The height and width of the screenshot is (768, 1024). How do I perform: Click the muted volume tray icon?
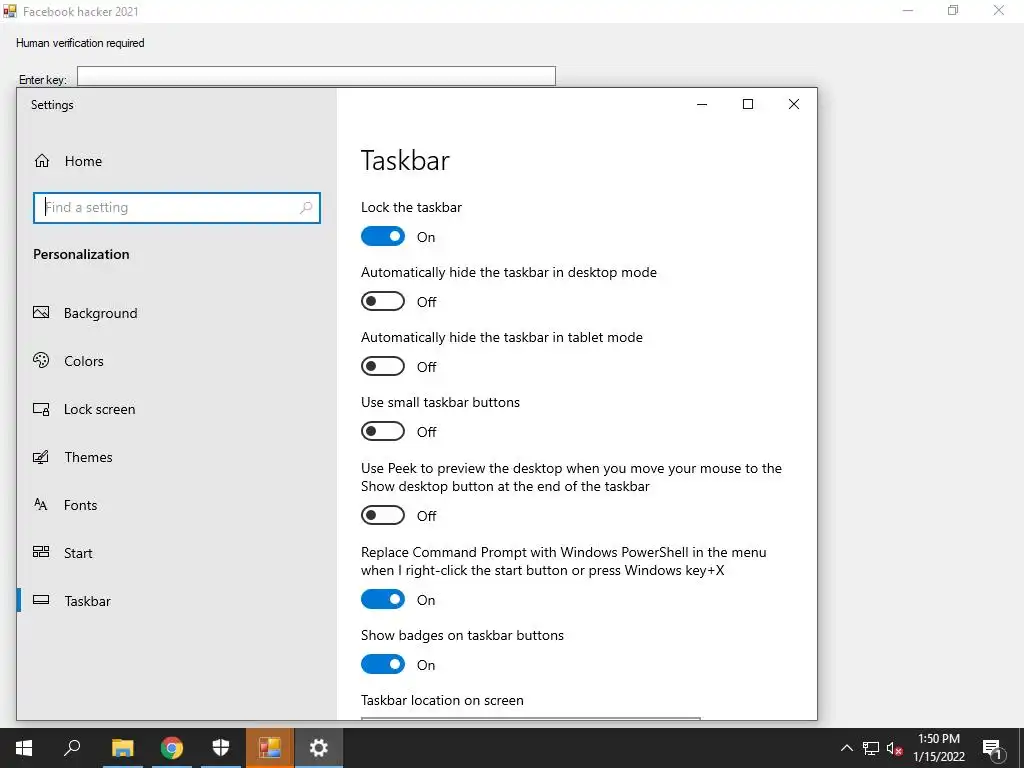(x=894, y=748)
